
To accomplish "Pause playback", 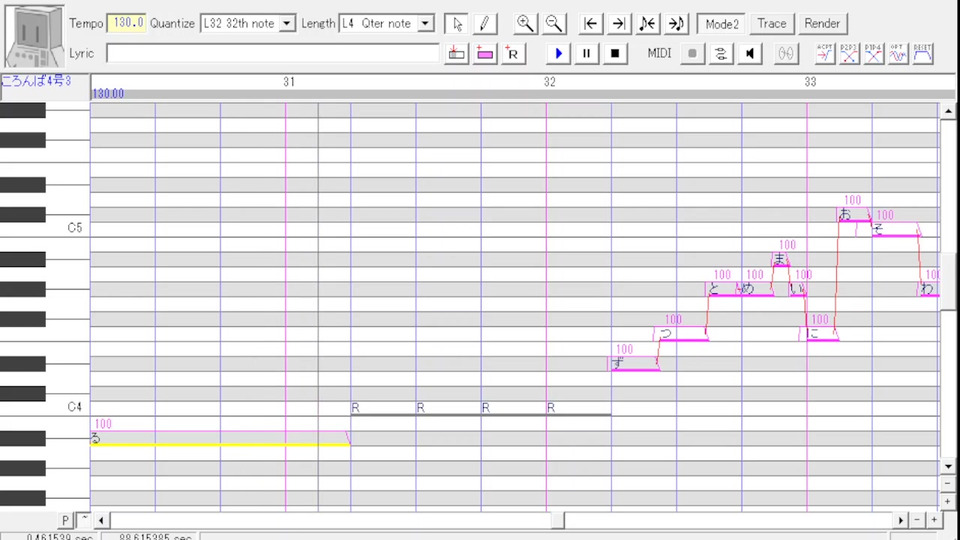I will tap(586, 53).
